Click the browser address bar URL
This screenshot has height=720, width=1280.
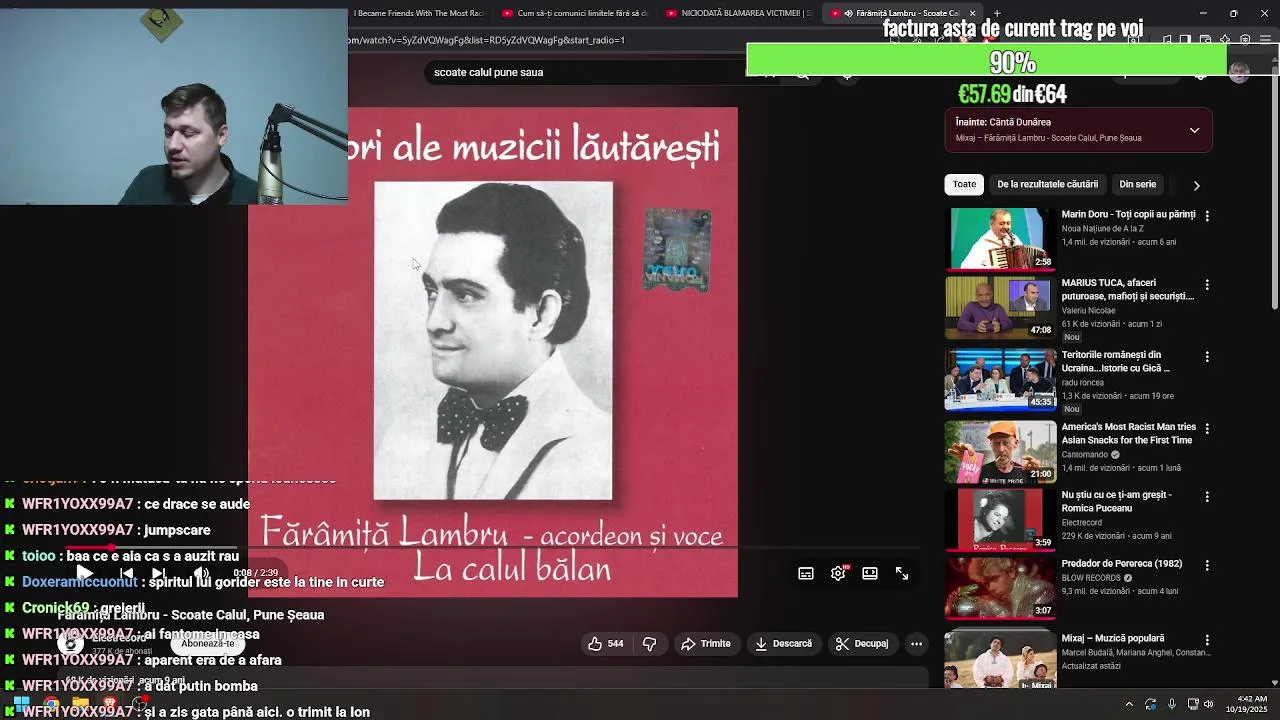click(x=486, y=40)
